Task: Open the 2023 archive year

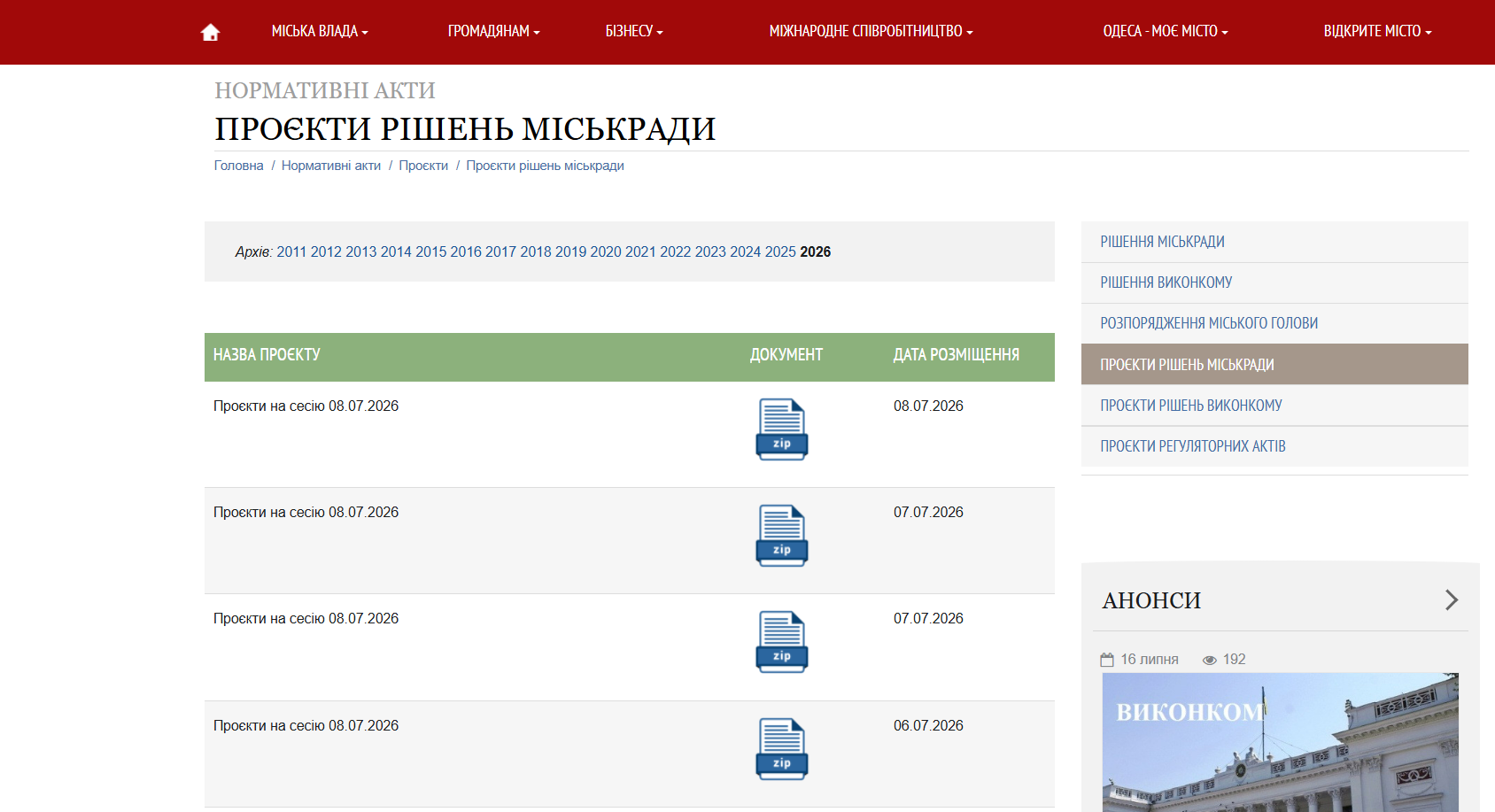Action: (710, 251)
